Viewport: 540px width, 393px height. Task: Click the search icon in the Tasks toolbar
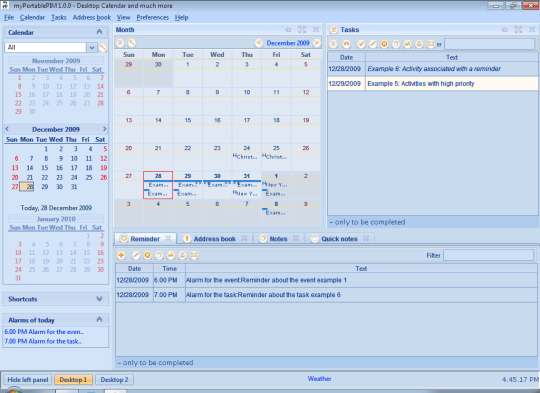[x=408, y=44]
